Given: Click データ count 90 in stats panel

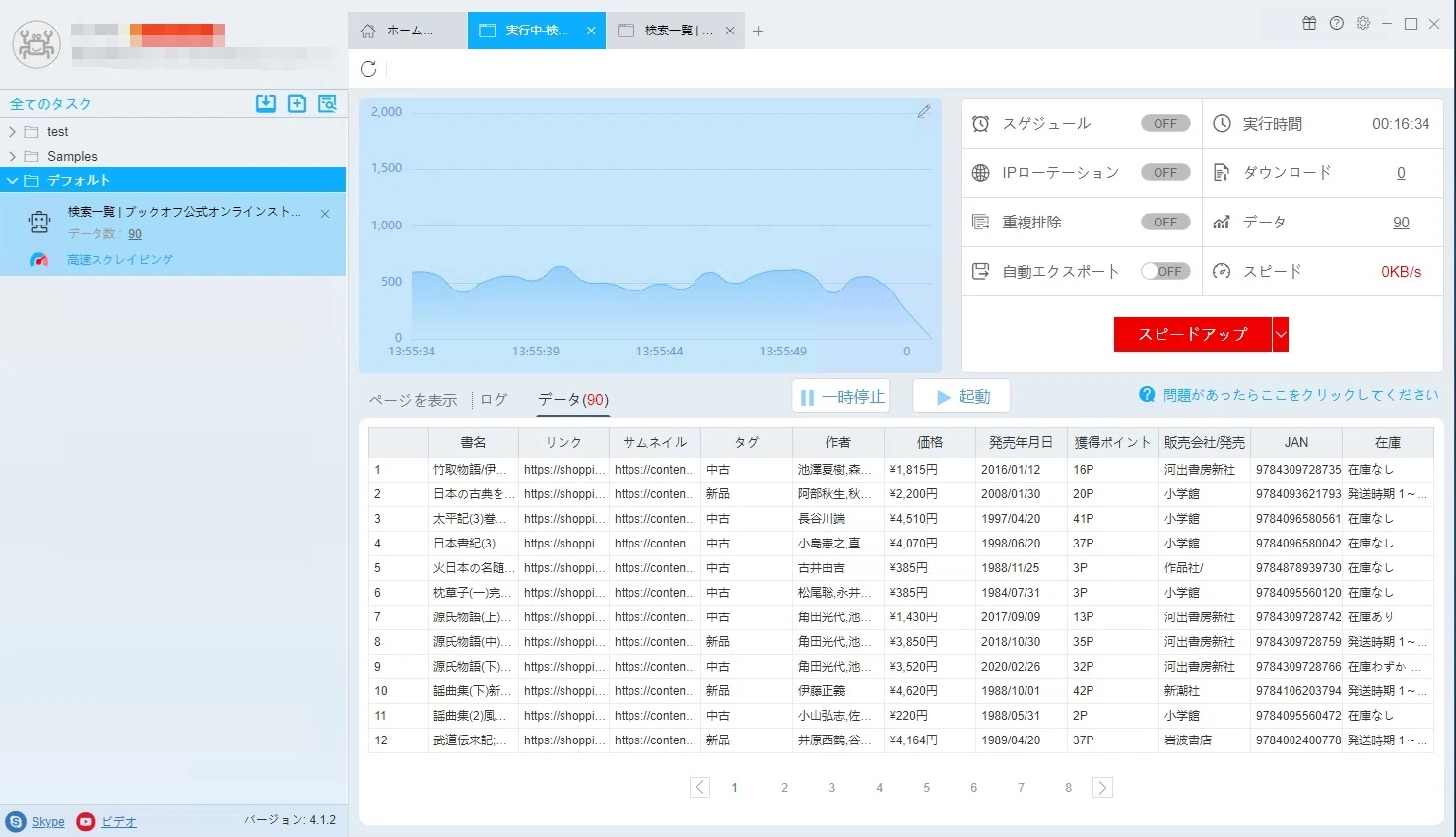Looking at the screenshot, I should [x=1401, y=223].
